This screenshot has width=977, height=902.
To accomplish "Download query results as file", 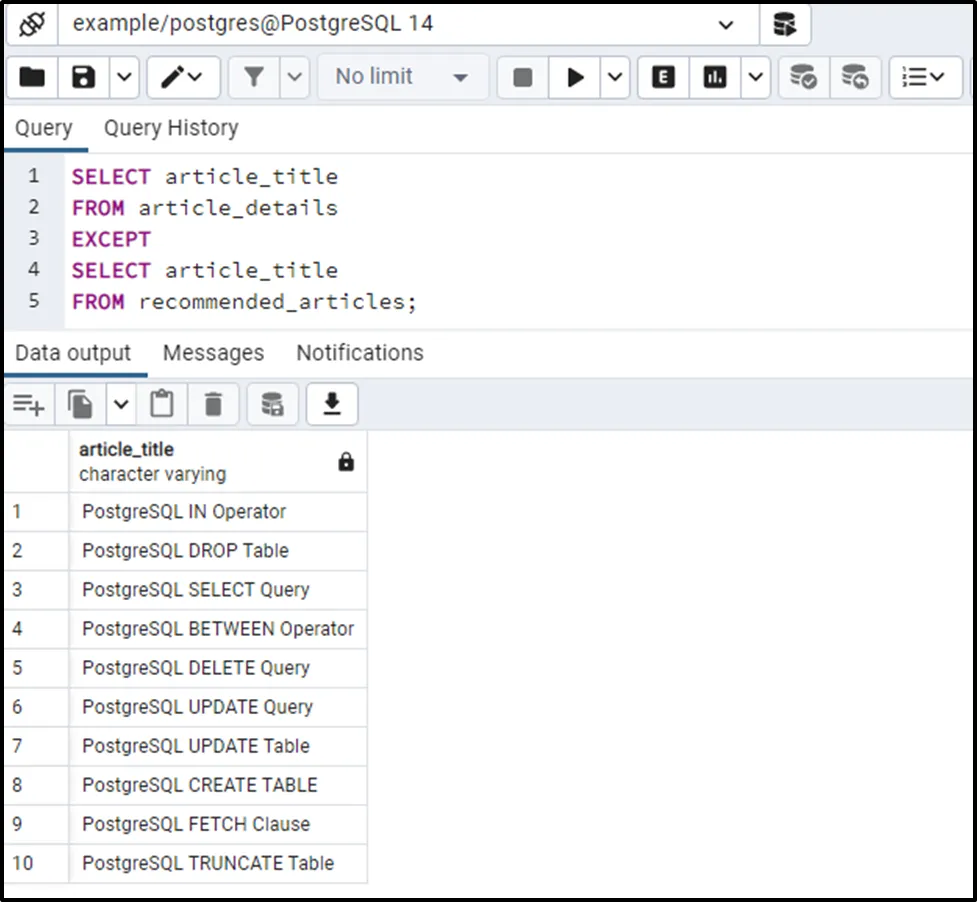I will click(x=332, y=404).
